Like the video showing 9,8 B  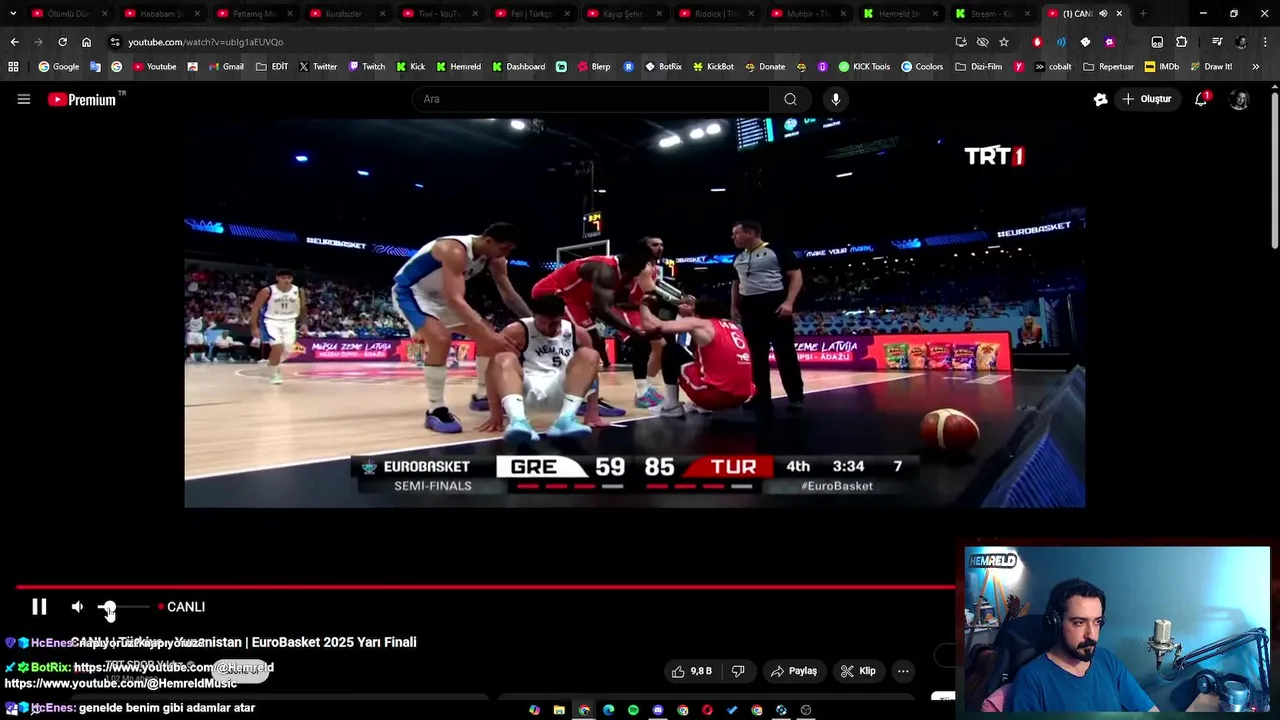click(692, 671)
